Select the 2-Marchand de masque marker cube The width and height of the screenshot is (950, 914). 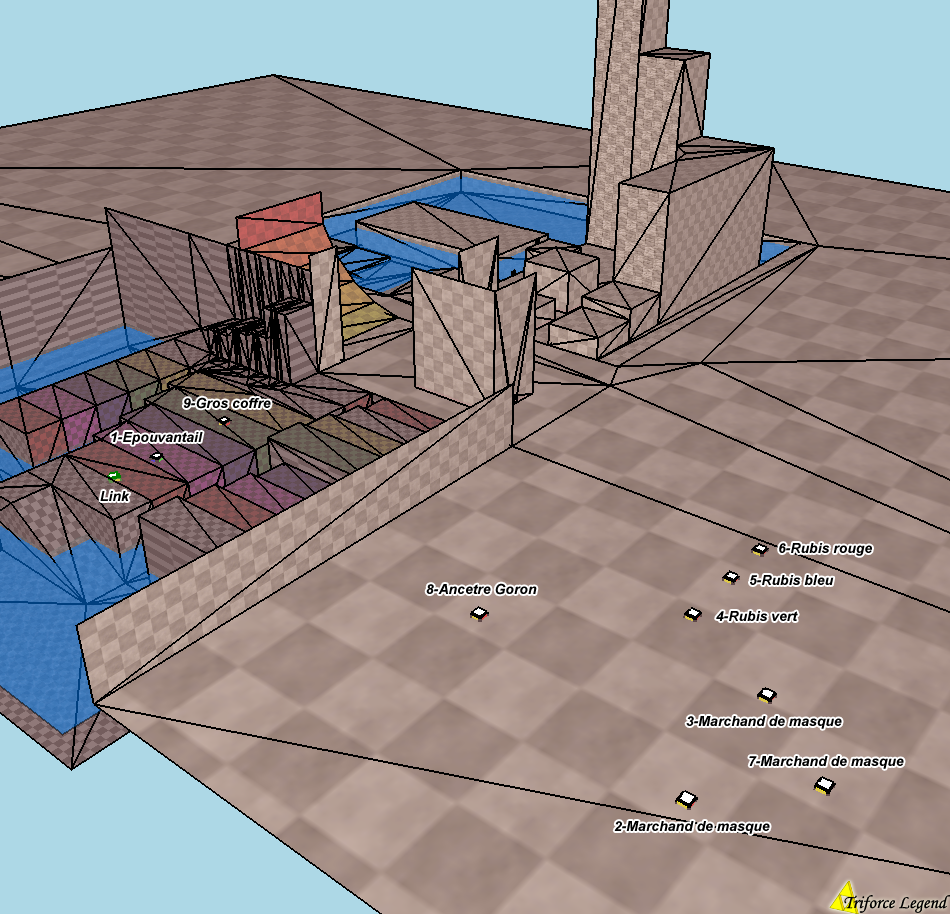tap(686, 800)
